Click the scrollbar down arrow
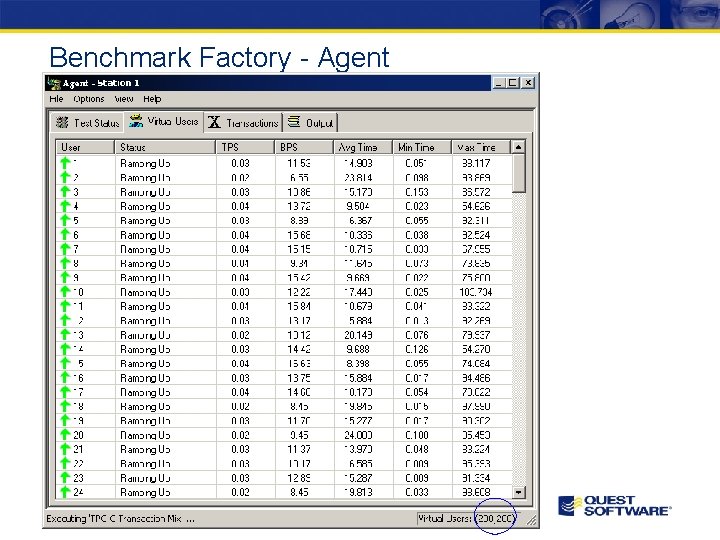This screenshot has width=720, height=540. 518,492
